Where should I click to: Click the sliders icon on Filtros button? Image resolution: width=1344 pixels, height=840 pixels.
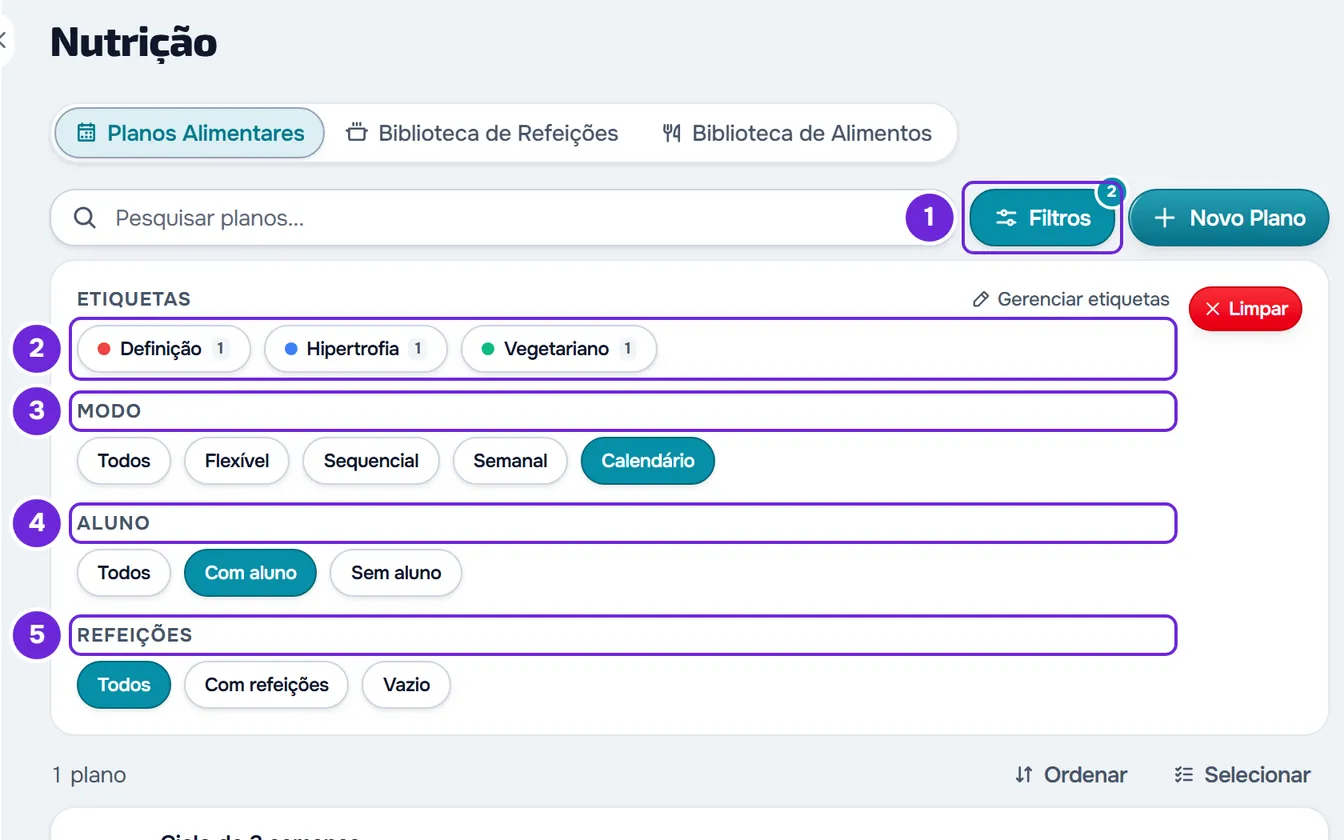click(x=1006, y=218)
